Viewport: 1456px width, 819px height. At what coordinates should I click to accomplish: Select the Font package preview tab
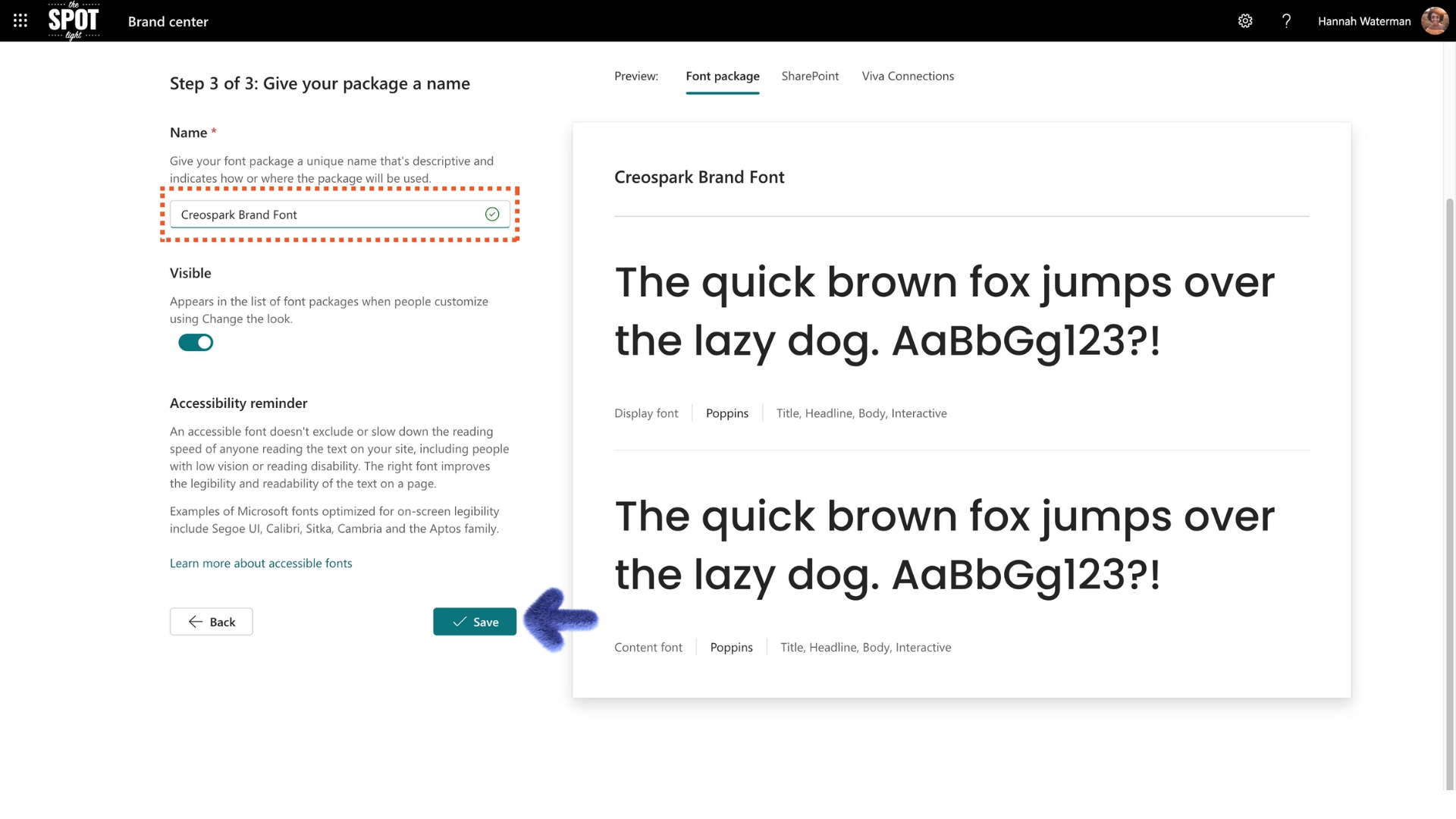[x=722, y=76]
